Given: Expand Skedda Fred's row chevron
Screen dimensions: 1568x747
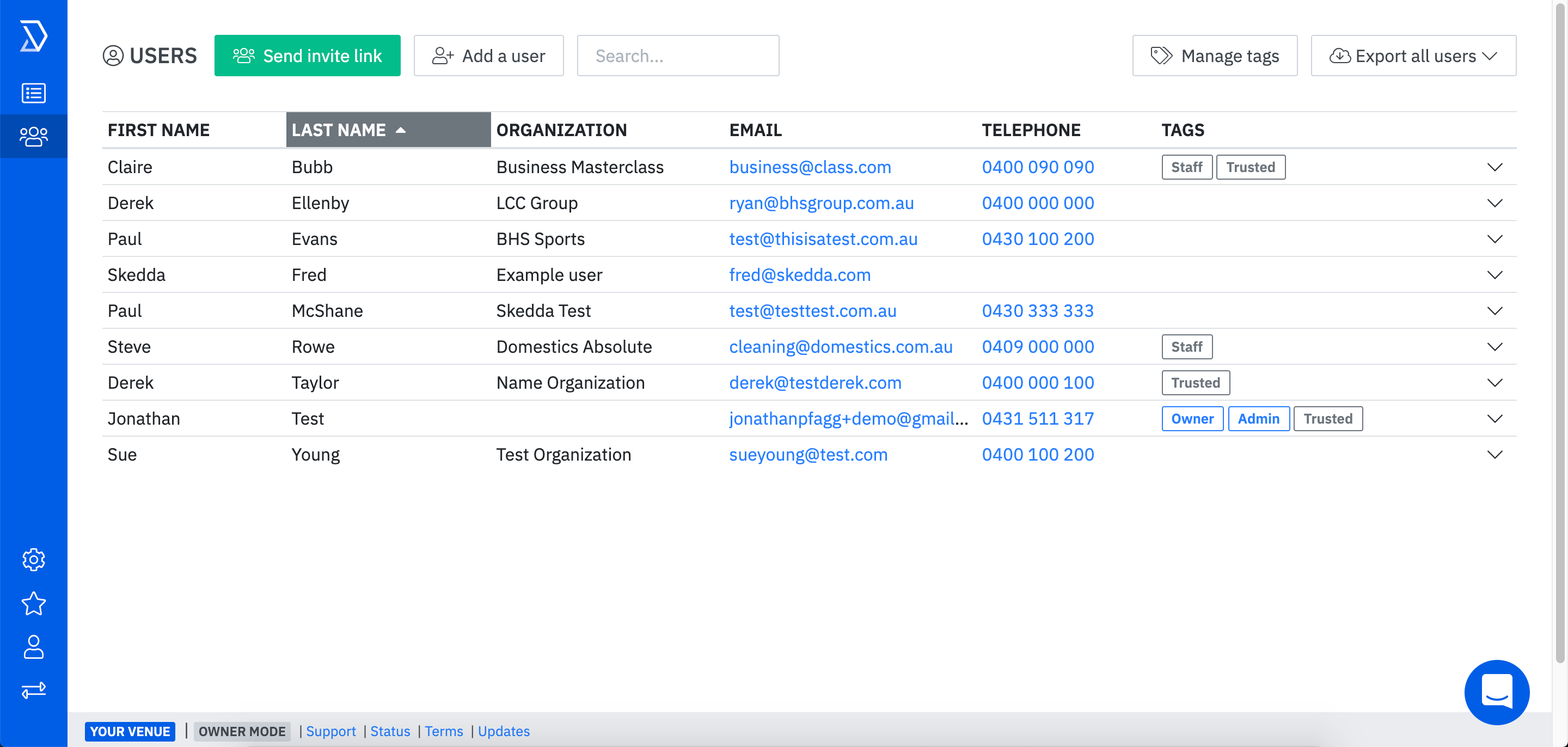Looking at the screenshot, I should (x=1494, y=274).
